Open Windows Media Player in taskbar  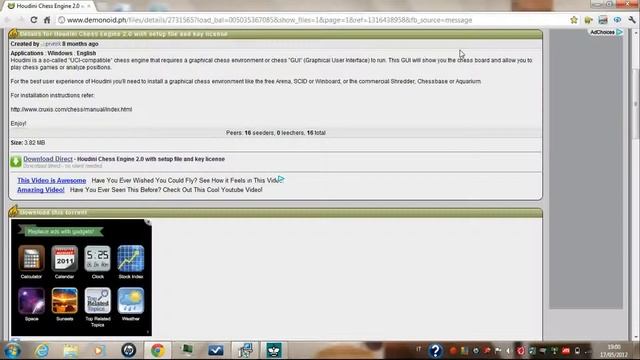pyautogui.click(x=99, y=350)
